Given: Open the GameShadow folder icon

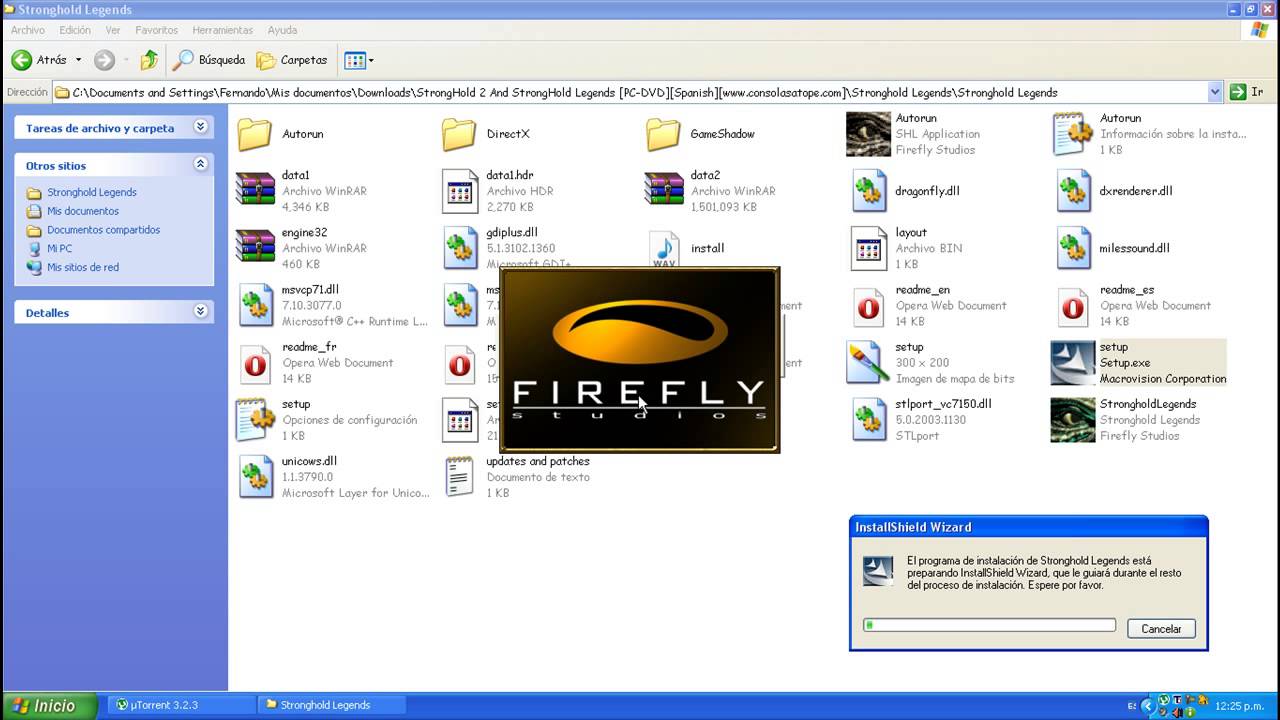Looking at the screenshot, I should pyautogui.click(x=663, y=134).
